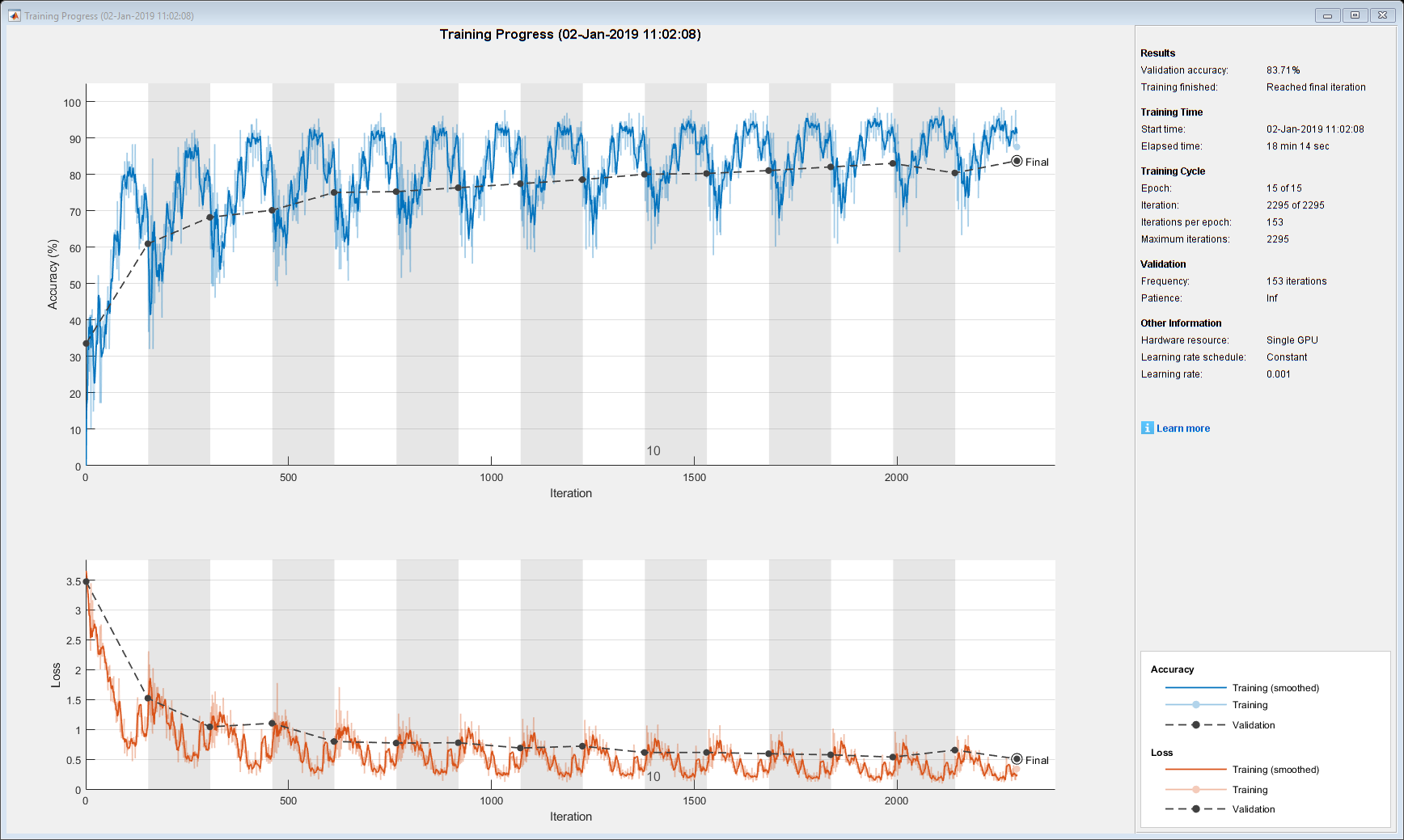Click the 'Training Time' section heading
1404x840 pixels.
tap(1172, 112)
